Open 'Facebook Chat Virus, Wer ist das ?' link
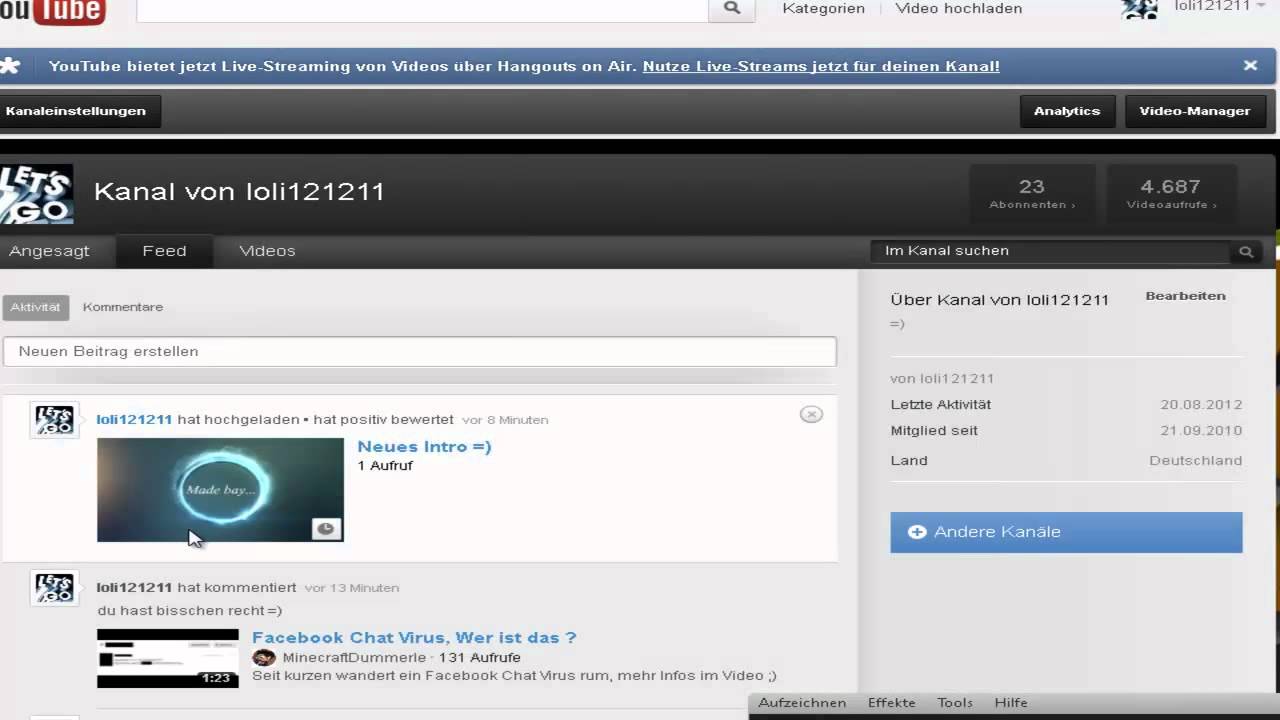 (414, 638)
